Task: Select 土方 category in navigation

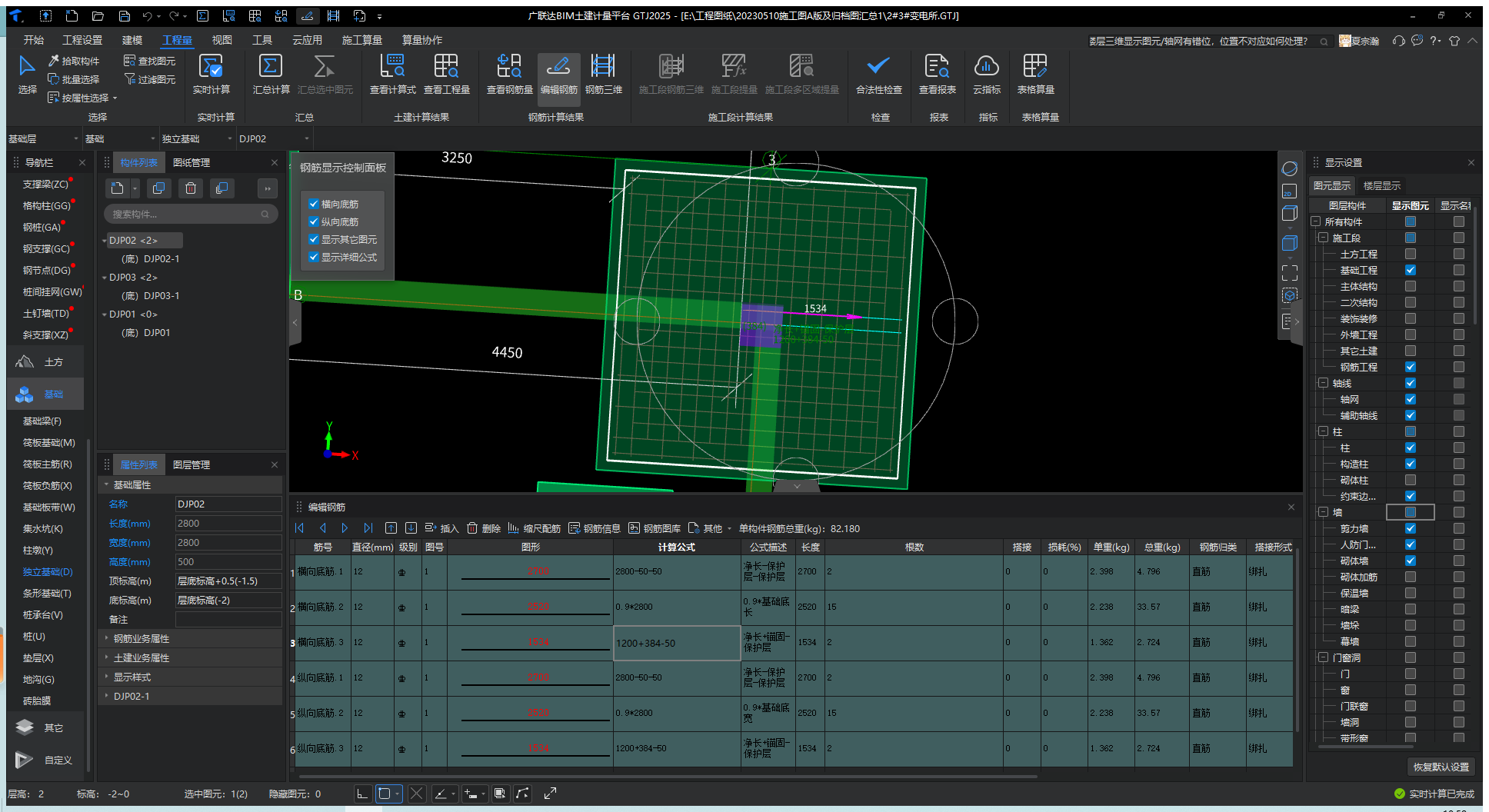Action: (x=46, y=362)
